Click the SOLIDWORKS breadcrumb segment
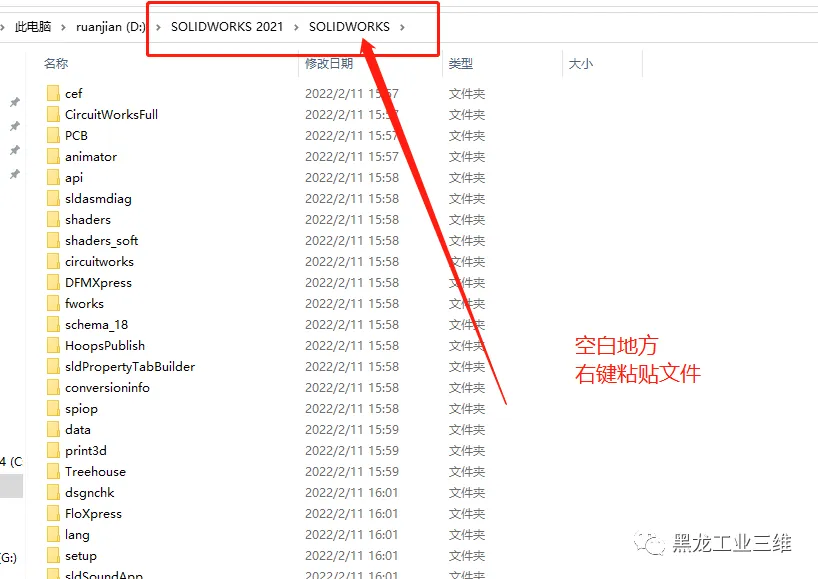Viewport: 818px width, 579px height. click(349, 27)
